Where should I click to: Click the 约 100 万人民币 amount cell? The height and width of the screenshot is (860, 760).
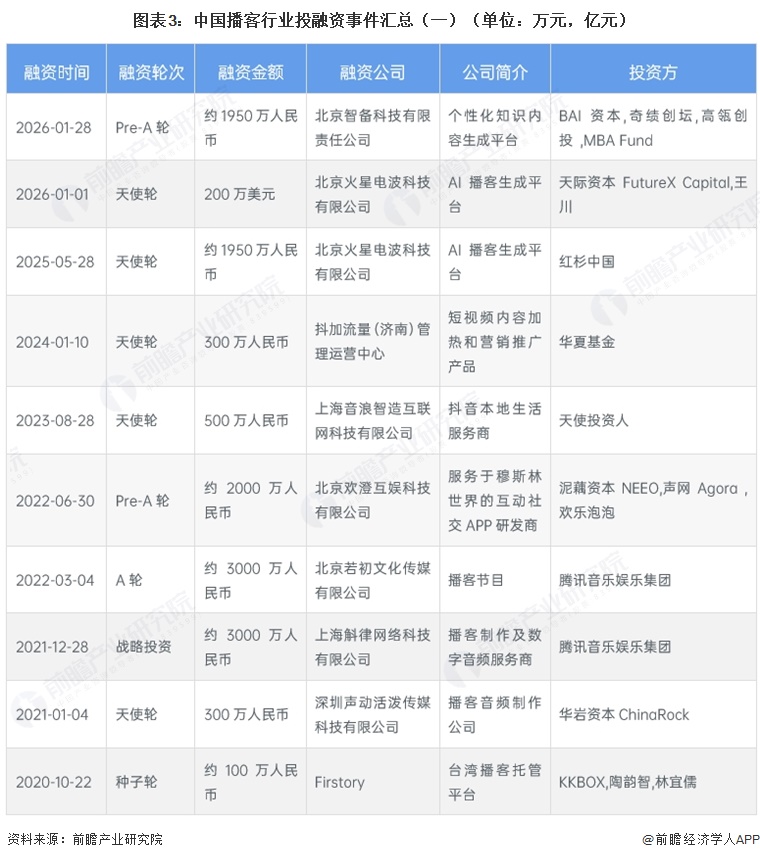tap(251, 782)
